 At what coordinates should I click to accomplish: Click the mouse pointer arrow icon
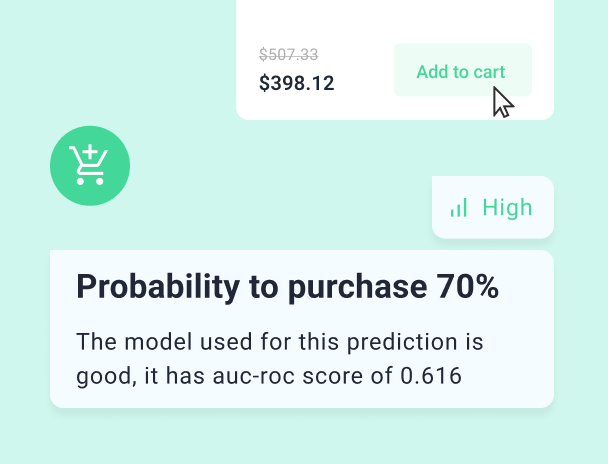coord(502,102)
